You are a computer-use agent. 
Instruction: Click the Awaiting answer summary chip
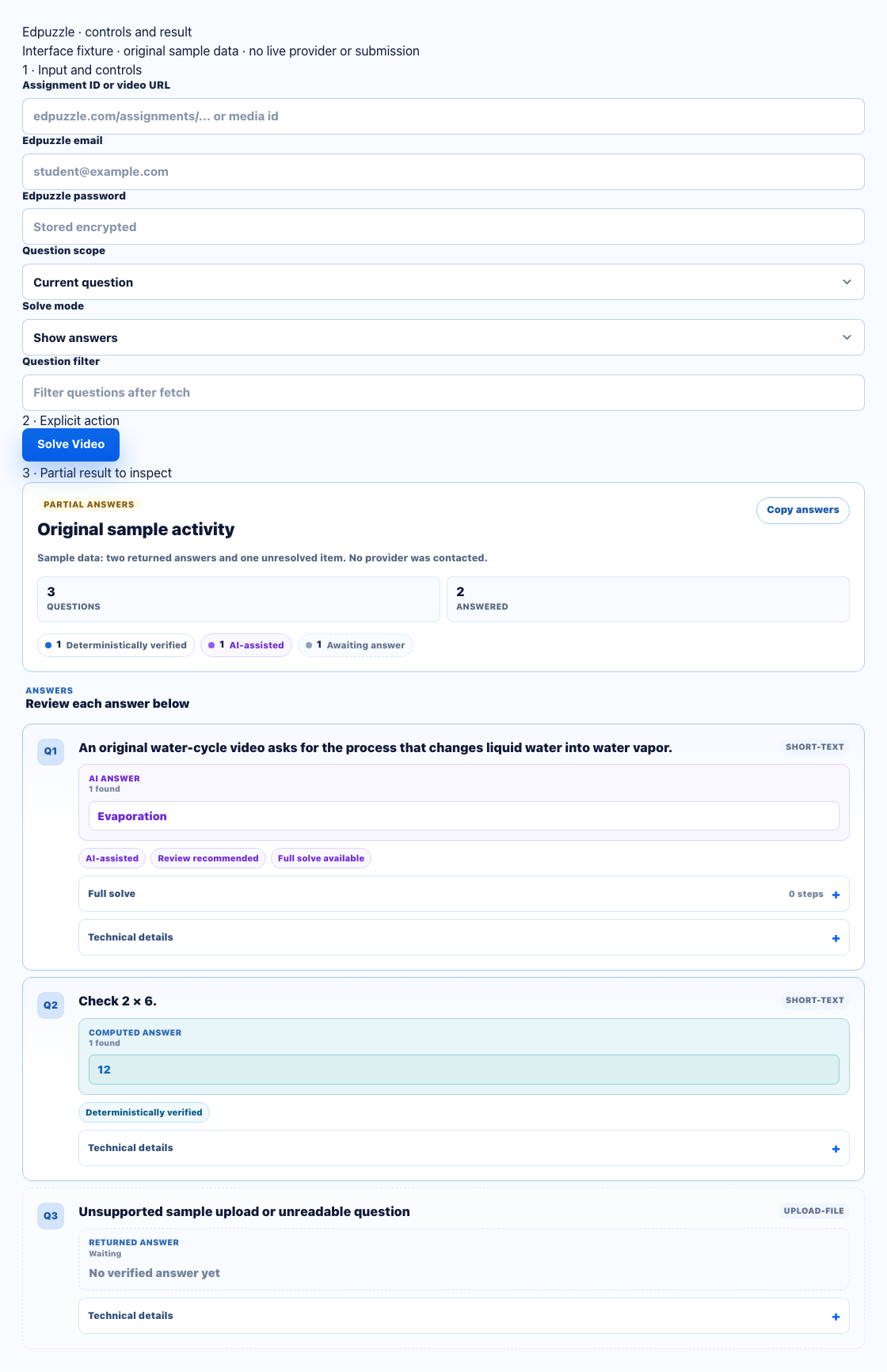tap(356, 645)
